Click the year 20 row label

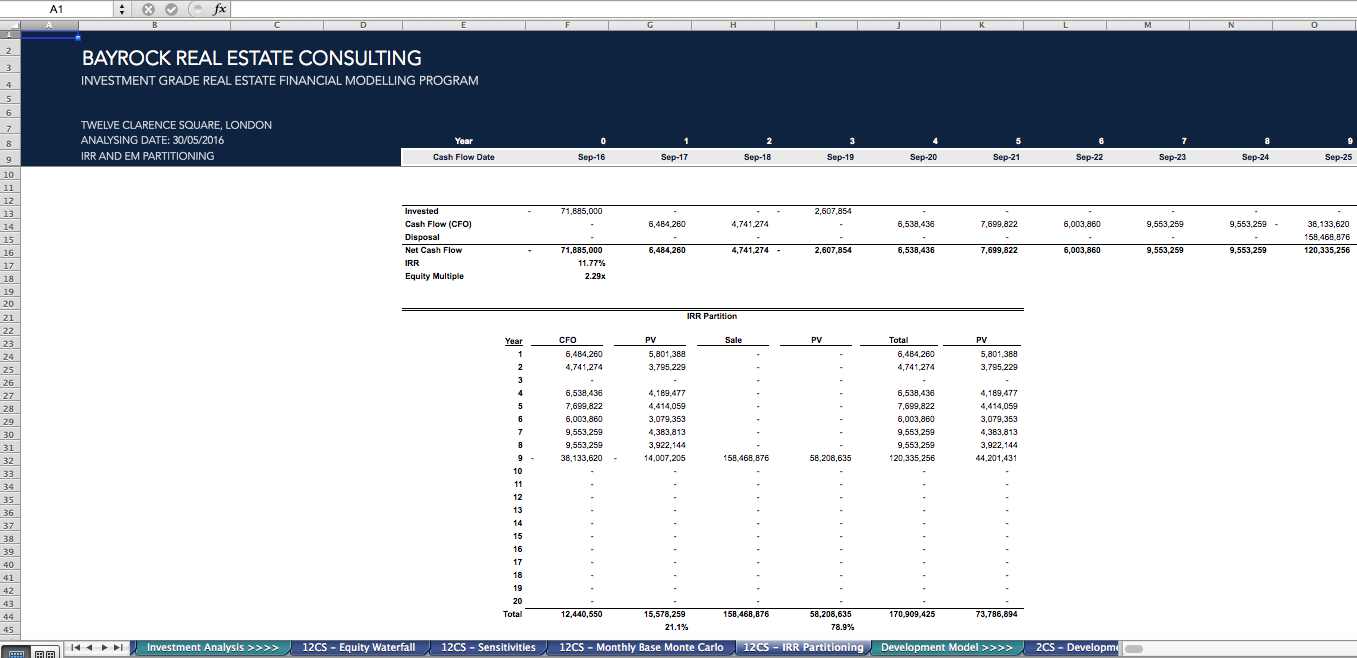(x=517, y=601)
